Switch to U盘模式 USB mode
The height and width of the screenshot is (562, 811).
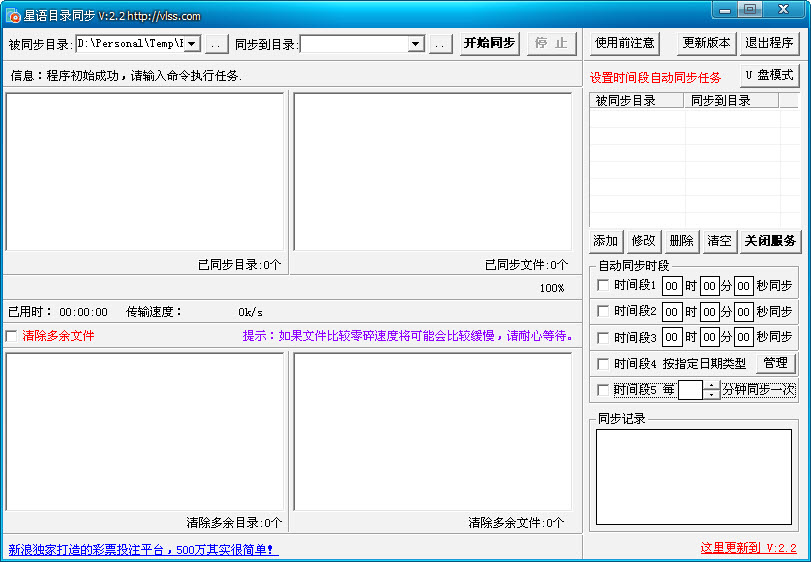[x=769, y=75]
